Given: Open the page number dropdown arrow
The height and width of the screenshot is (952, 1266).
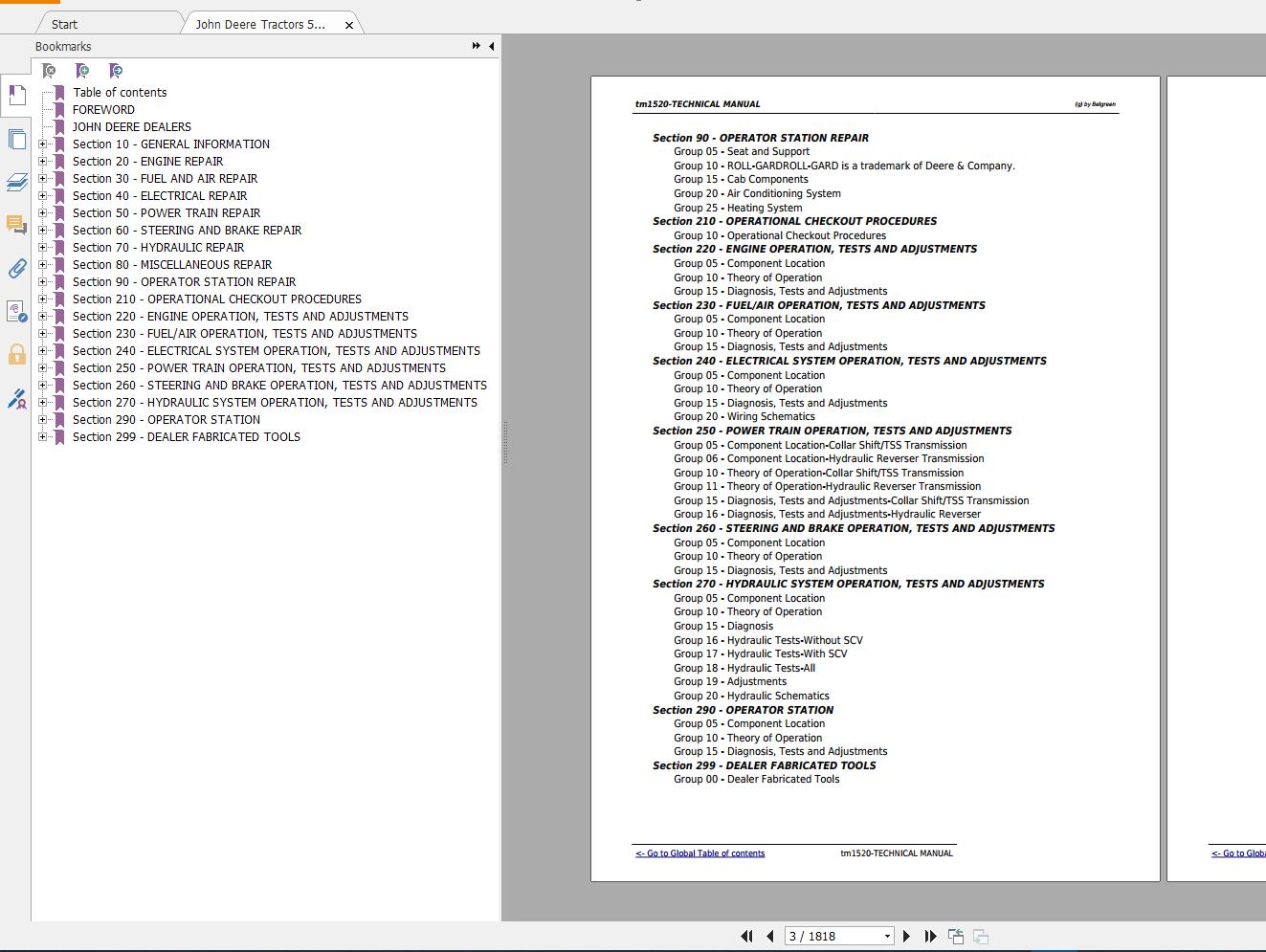Looking at the screenshot, I should point(887,937).
